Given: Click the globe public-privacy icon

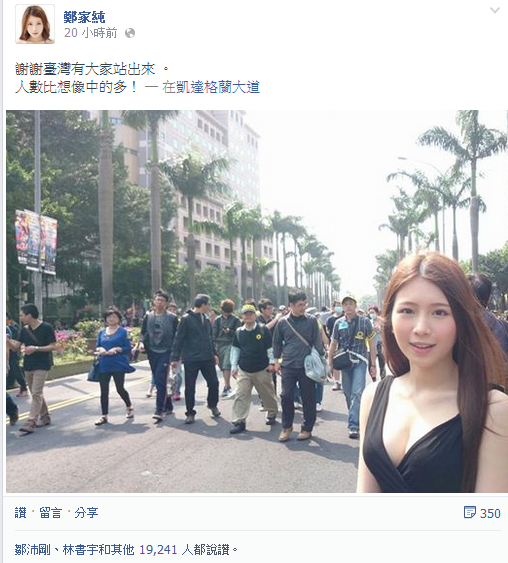Looking at the screenshot, I should coord(130,33).
